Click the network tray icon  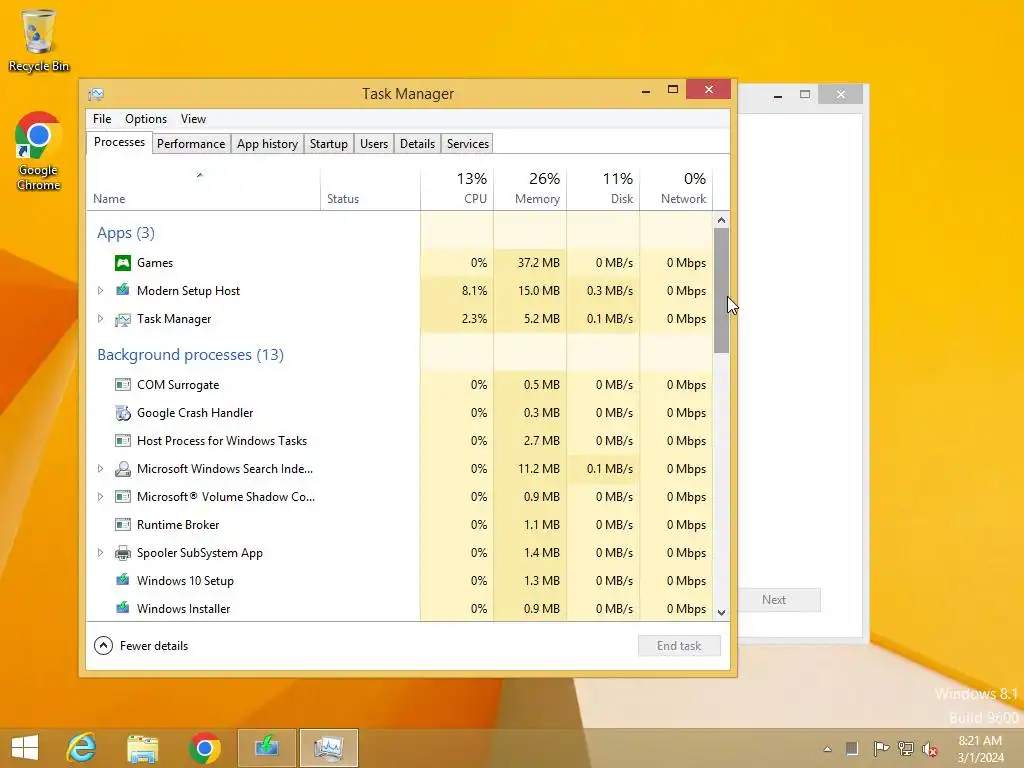point(906,748)
